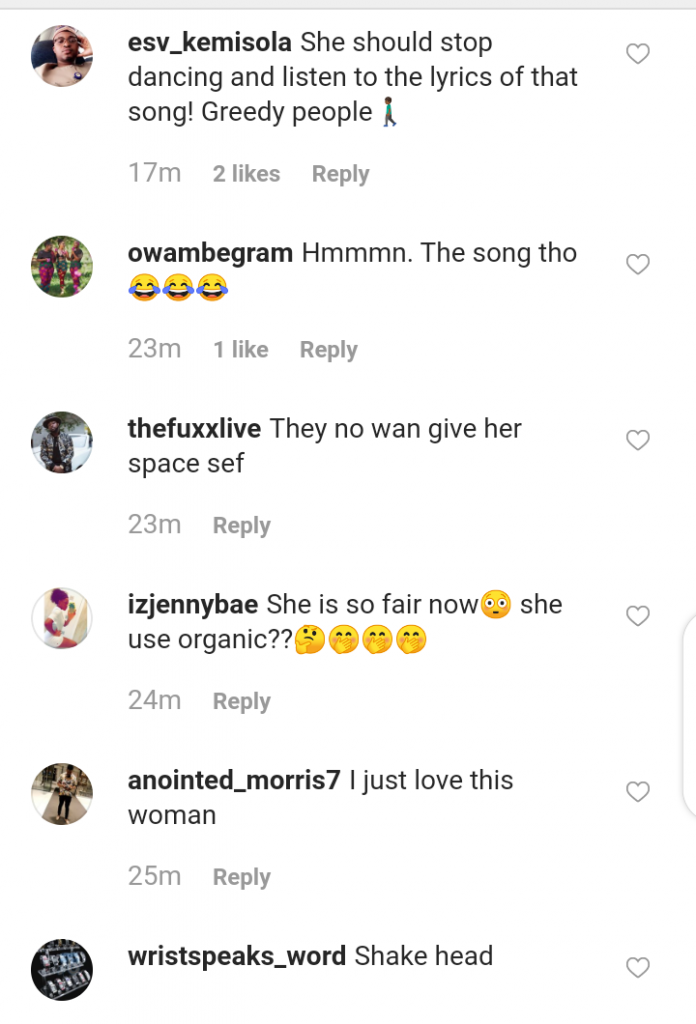Reply to owambegram's comment
The width and height of the screenshot is (696, 1024).
328,350
